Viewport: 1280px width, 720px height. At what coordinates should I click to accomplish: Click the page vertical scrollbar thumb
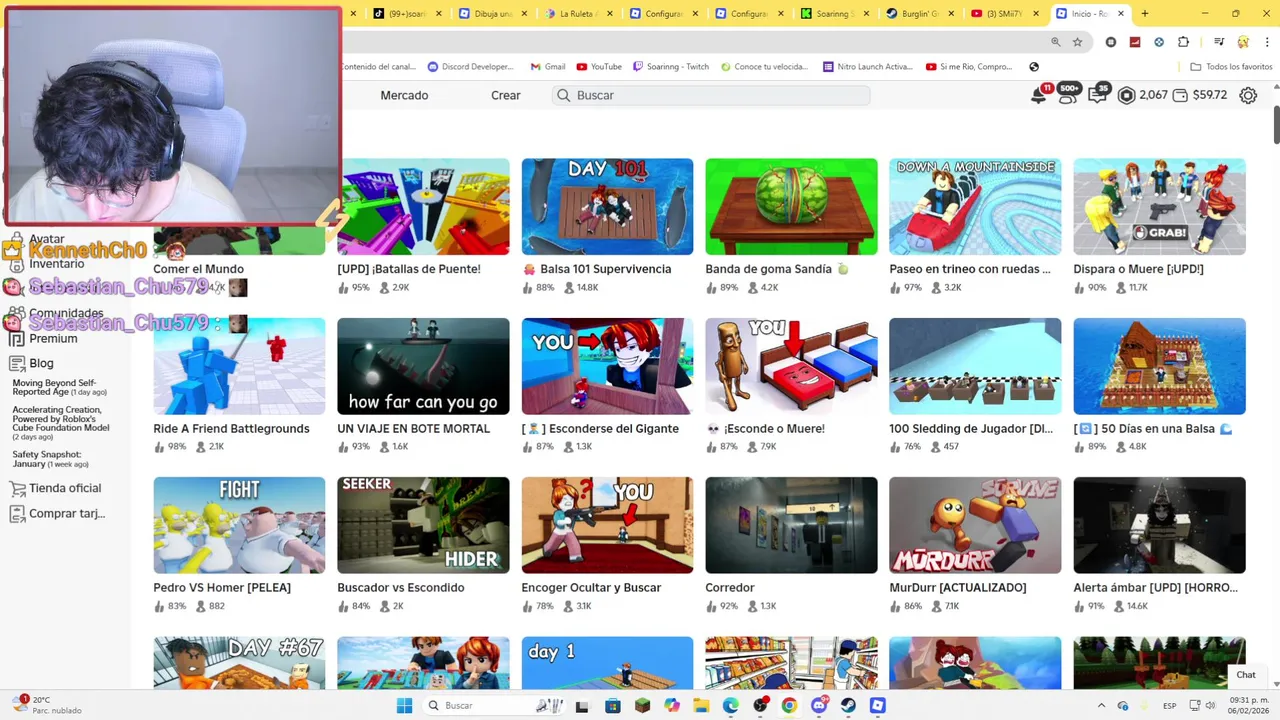coord(1276,125)
